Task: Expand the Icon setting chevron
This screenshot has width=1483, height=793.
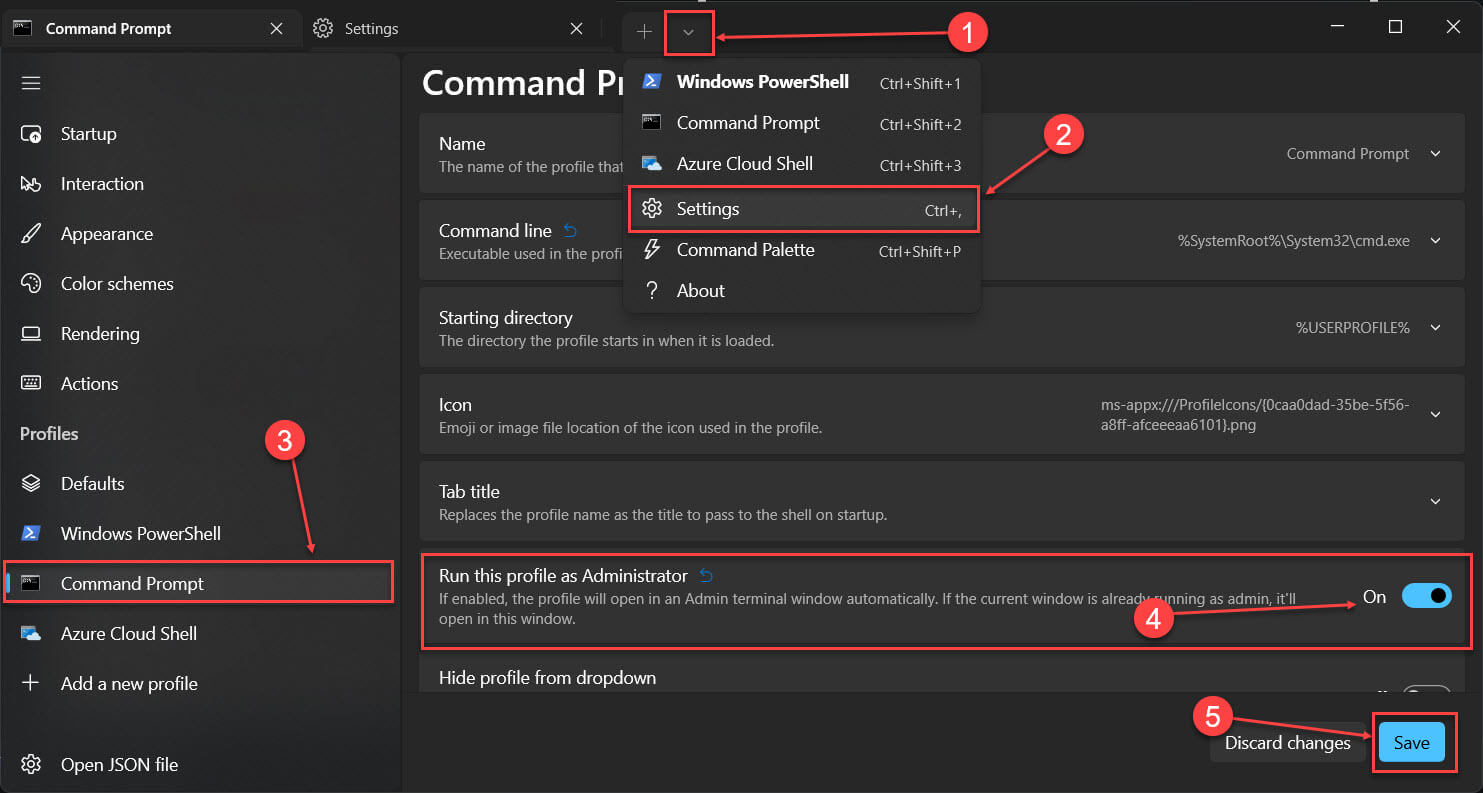Action: tap(1435, 415)
